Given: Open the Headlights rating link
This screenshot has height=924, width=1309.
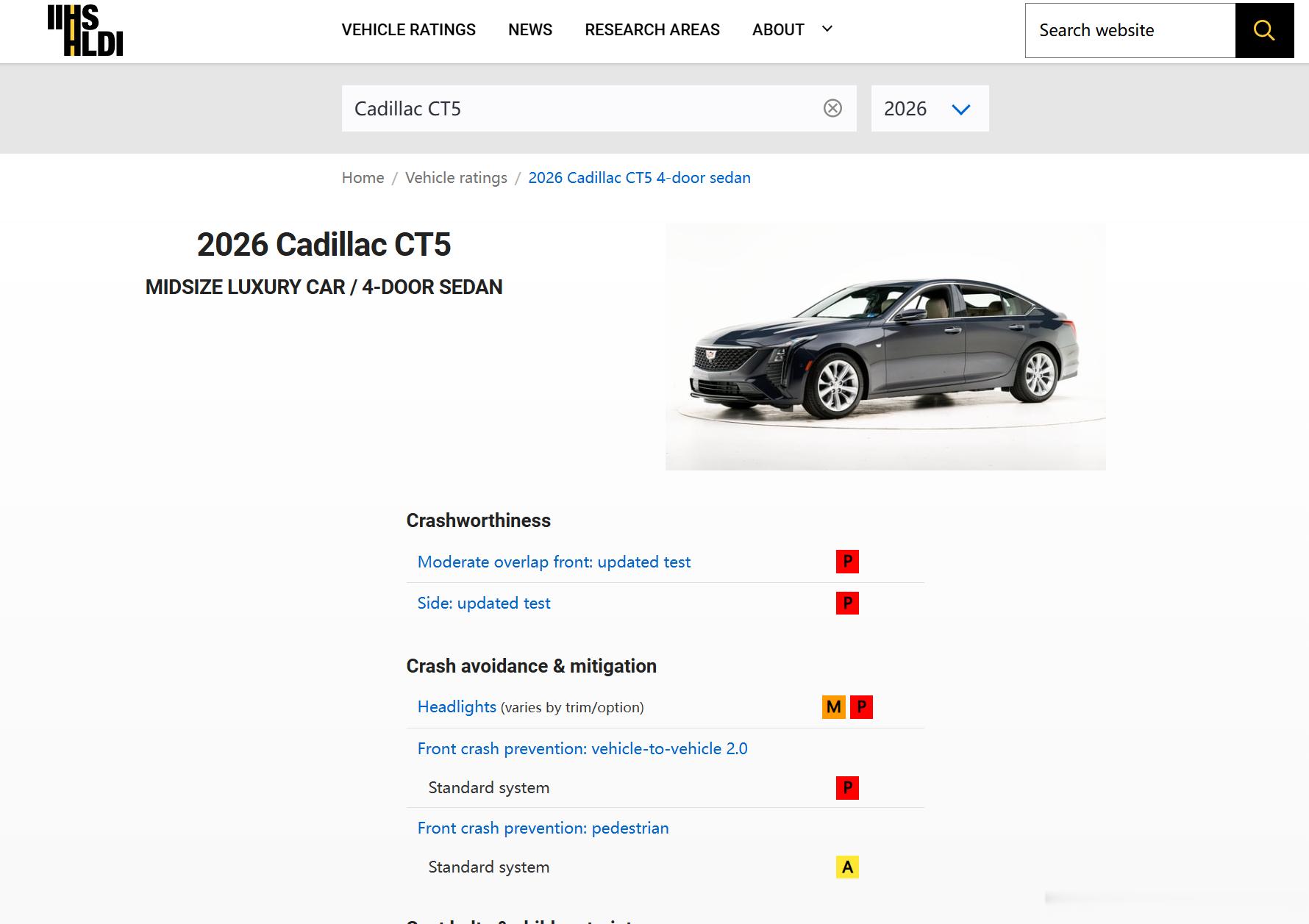Looking at the screenshot, I should 457,707.
